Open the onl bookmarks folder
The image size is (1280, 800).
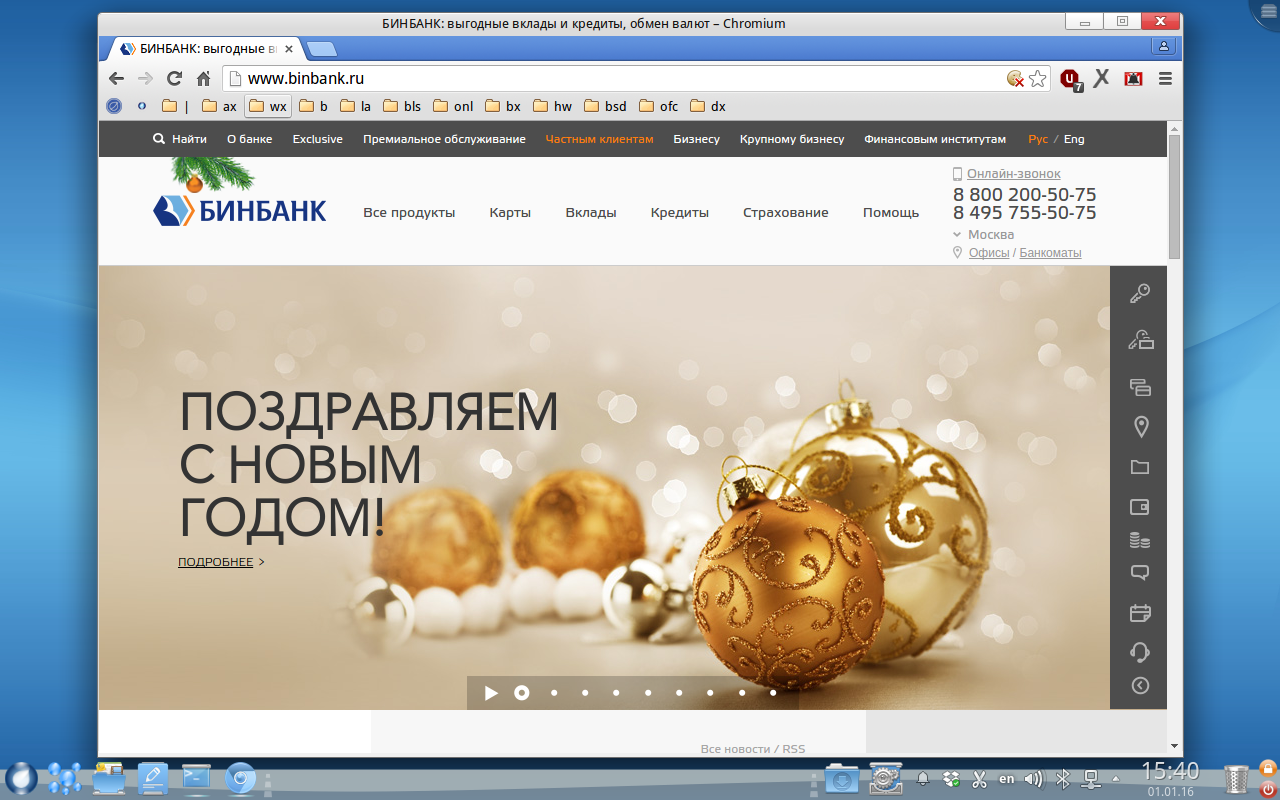click(453, 106)
